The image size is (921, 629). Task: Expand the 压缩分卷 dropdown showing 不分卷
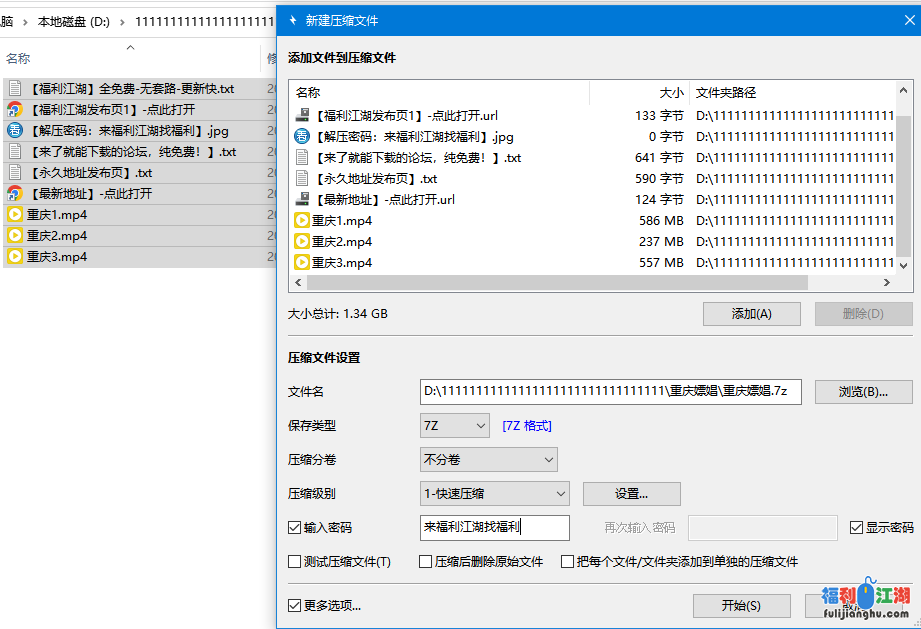[x=489, y=460]
